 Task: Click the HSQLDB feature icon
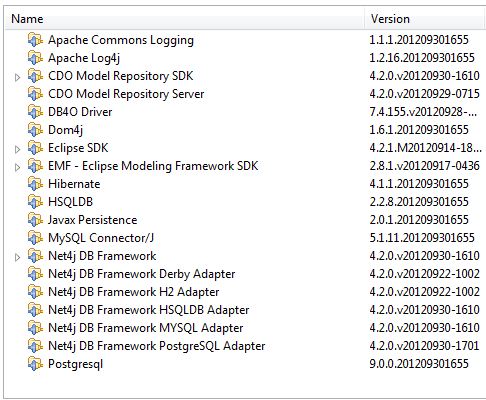(x=35, y=202)
